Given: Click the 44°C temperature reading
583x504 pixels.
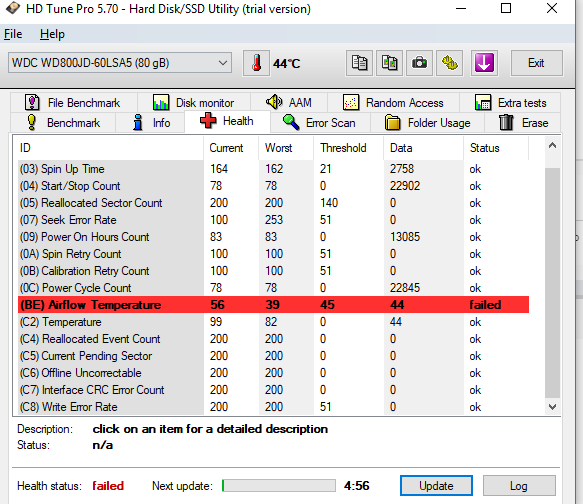Looking at the screenshot, I should tap(286, 64).
